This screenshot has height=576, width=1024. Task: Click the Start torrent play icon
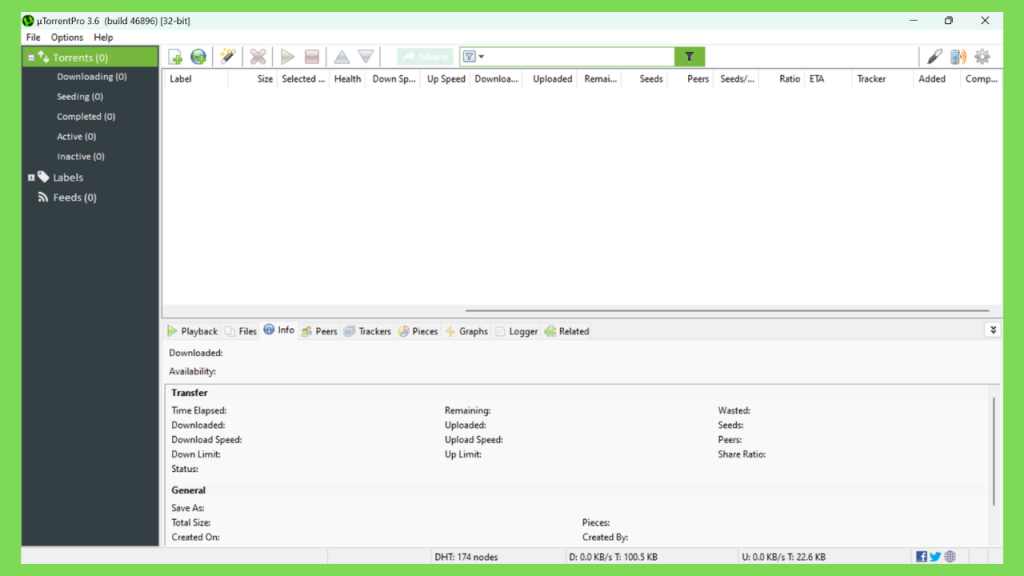click(287, 57)
